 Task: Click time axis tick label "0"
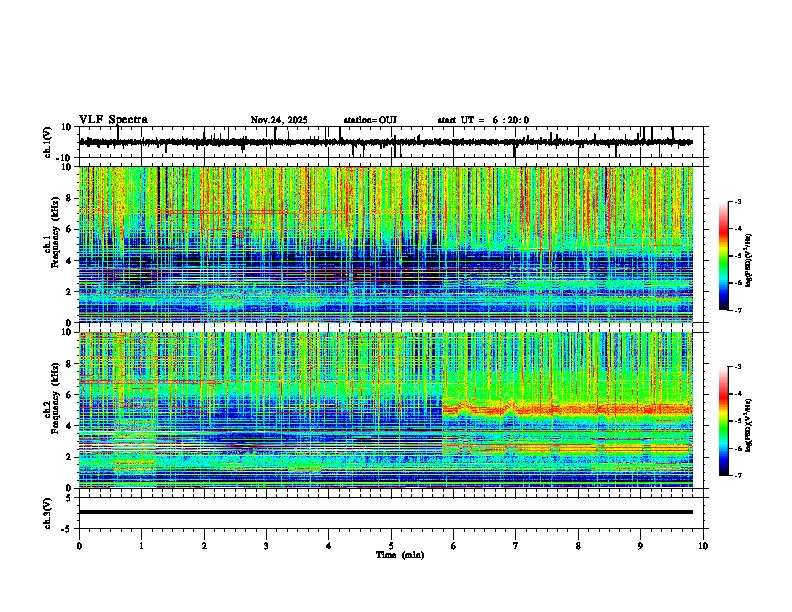point(79,546)
